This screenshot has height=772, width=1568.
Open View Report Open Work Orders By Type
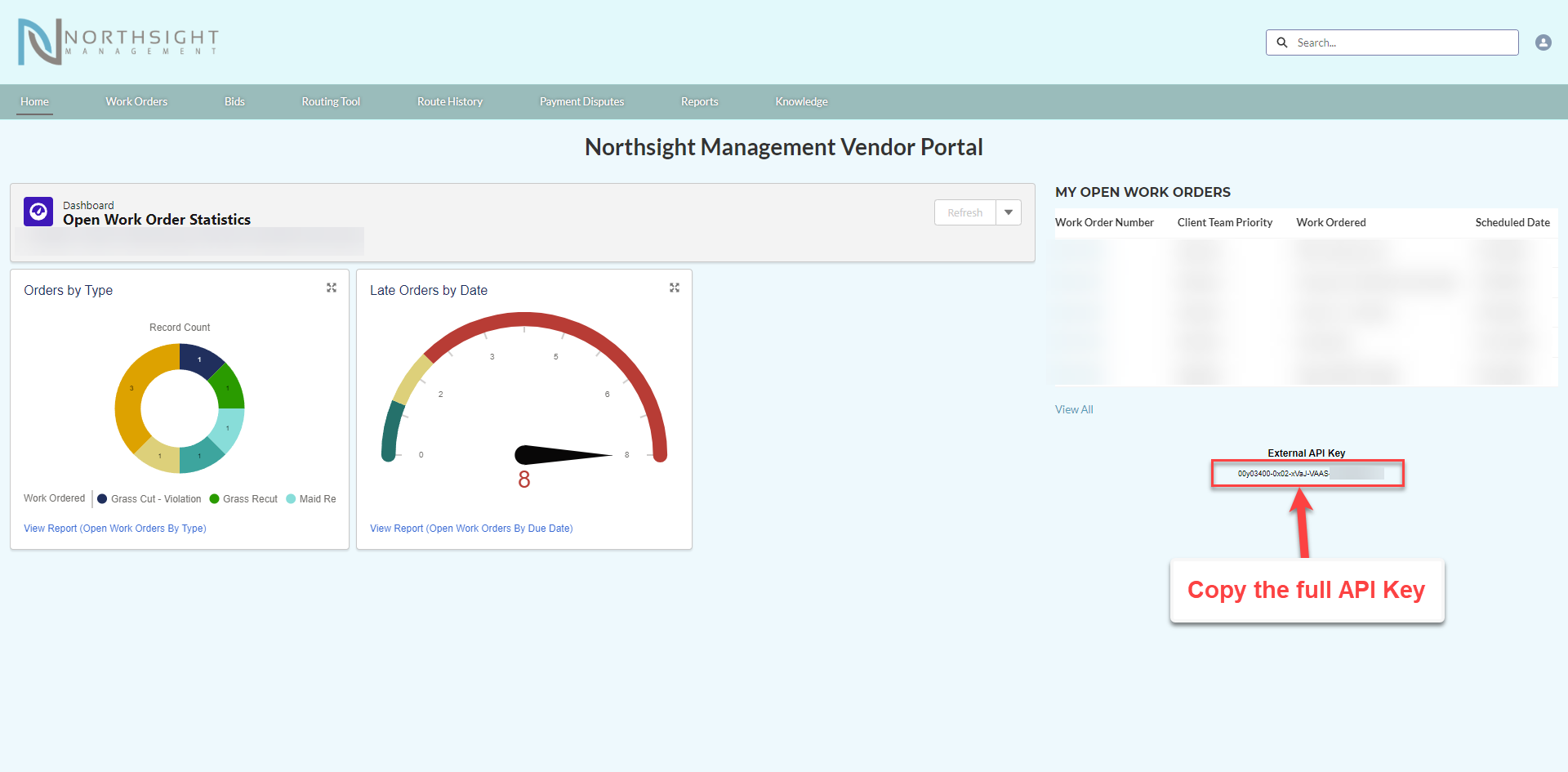(115, 529)
